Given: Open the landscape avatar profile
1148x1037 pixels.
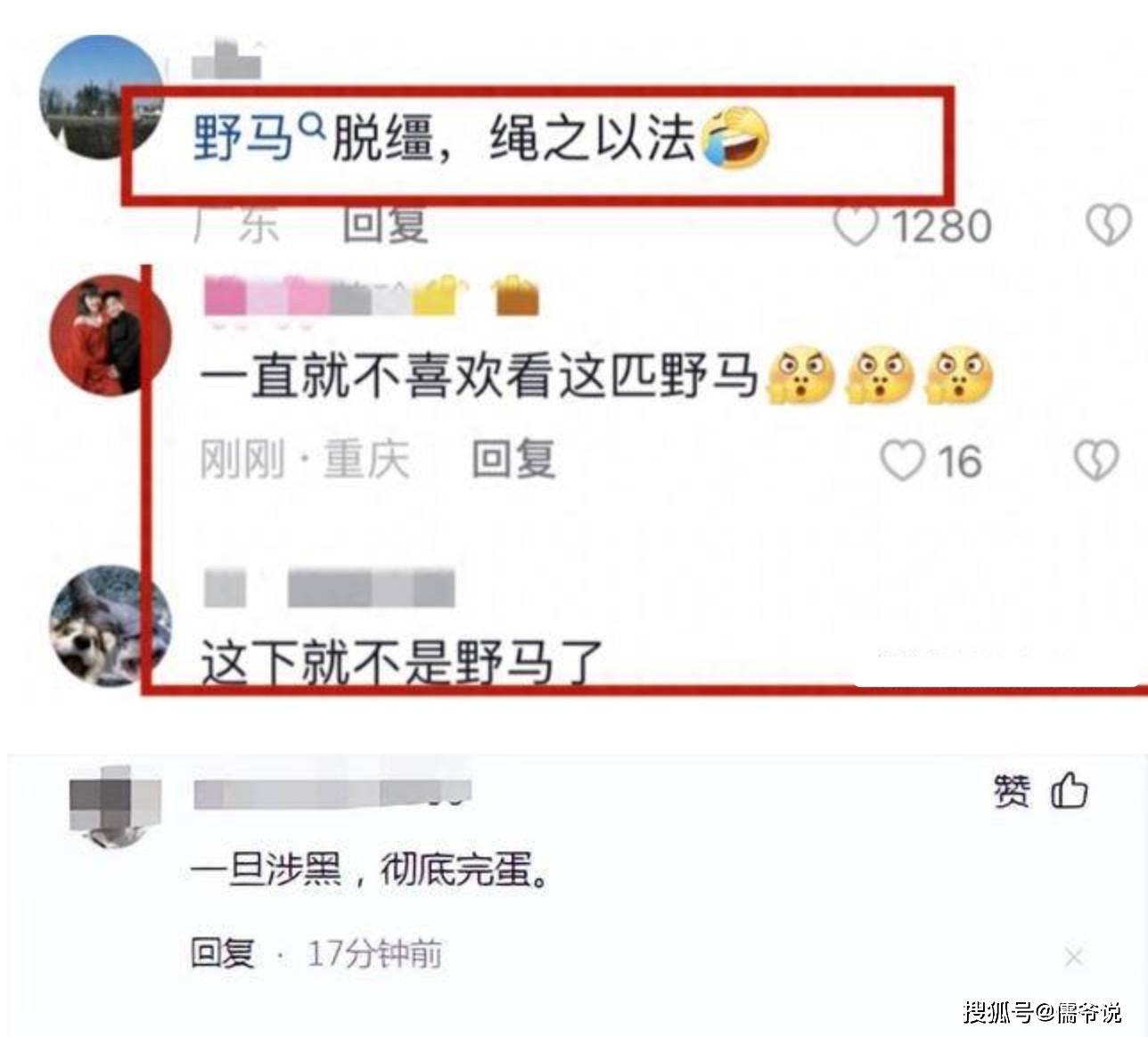Looking at the screenshot, I should (100, 96).
